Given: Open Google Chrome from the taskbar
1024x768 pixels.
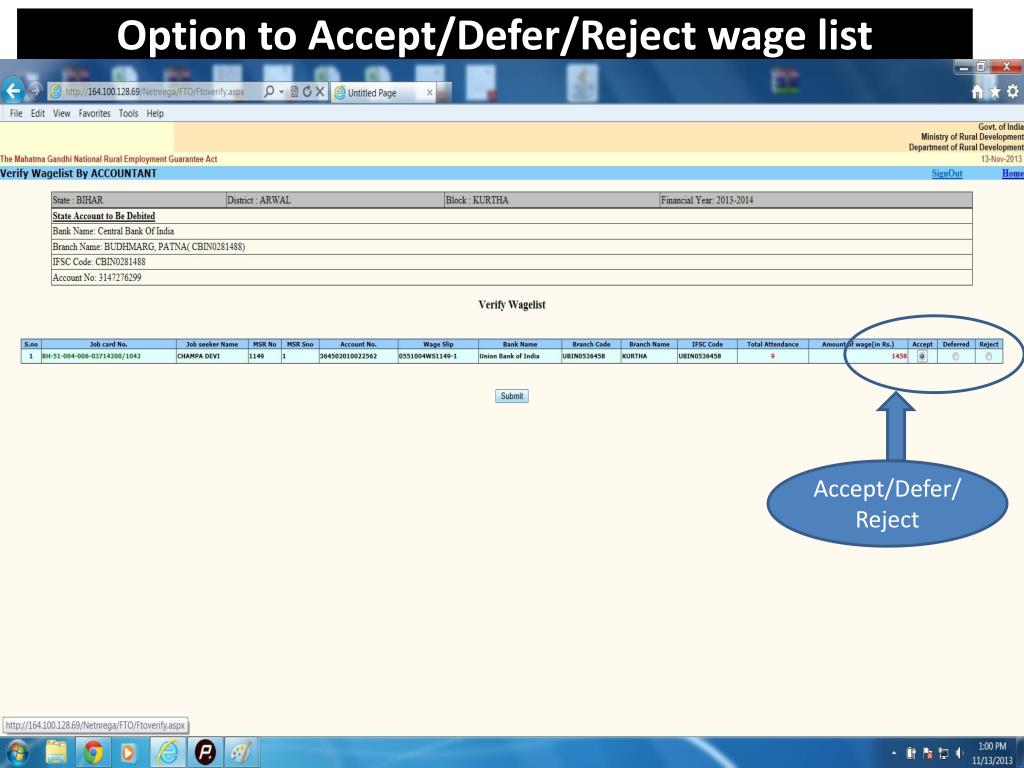Looking at the screenshot, I should (x=93, y=752).
